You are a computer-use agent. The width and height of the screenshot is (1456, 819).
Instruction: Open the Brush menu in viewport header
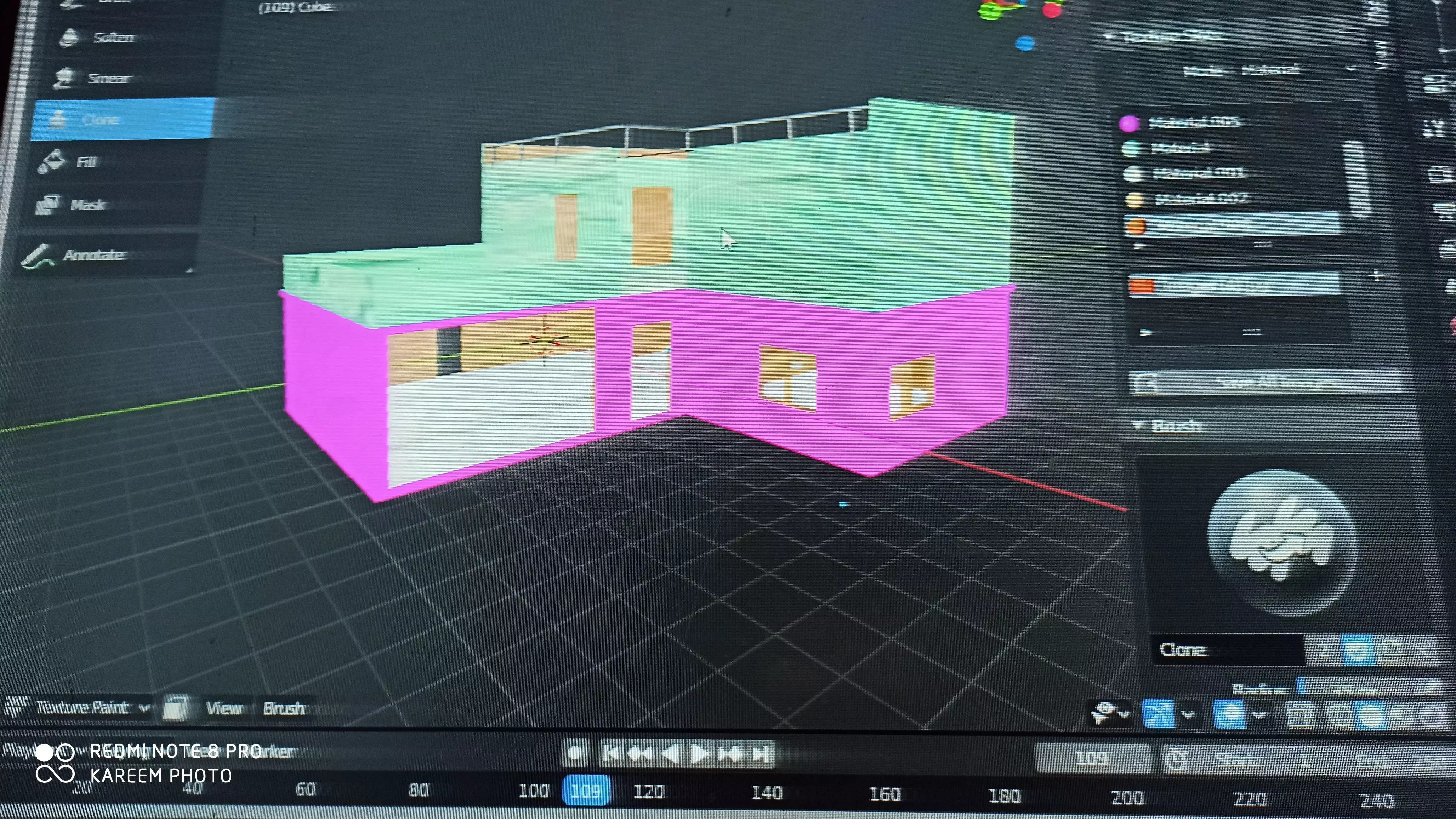click(284, 708)
